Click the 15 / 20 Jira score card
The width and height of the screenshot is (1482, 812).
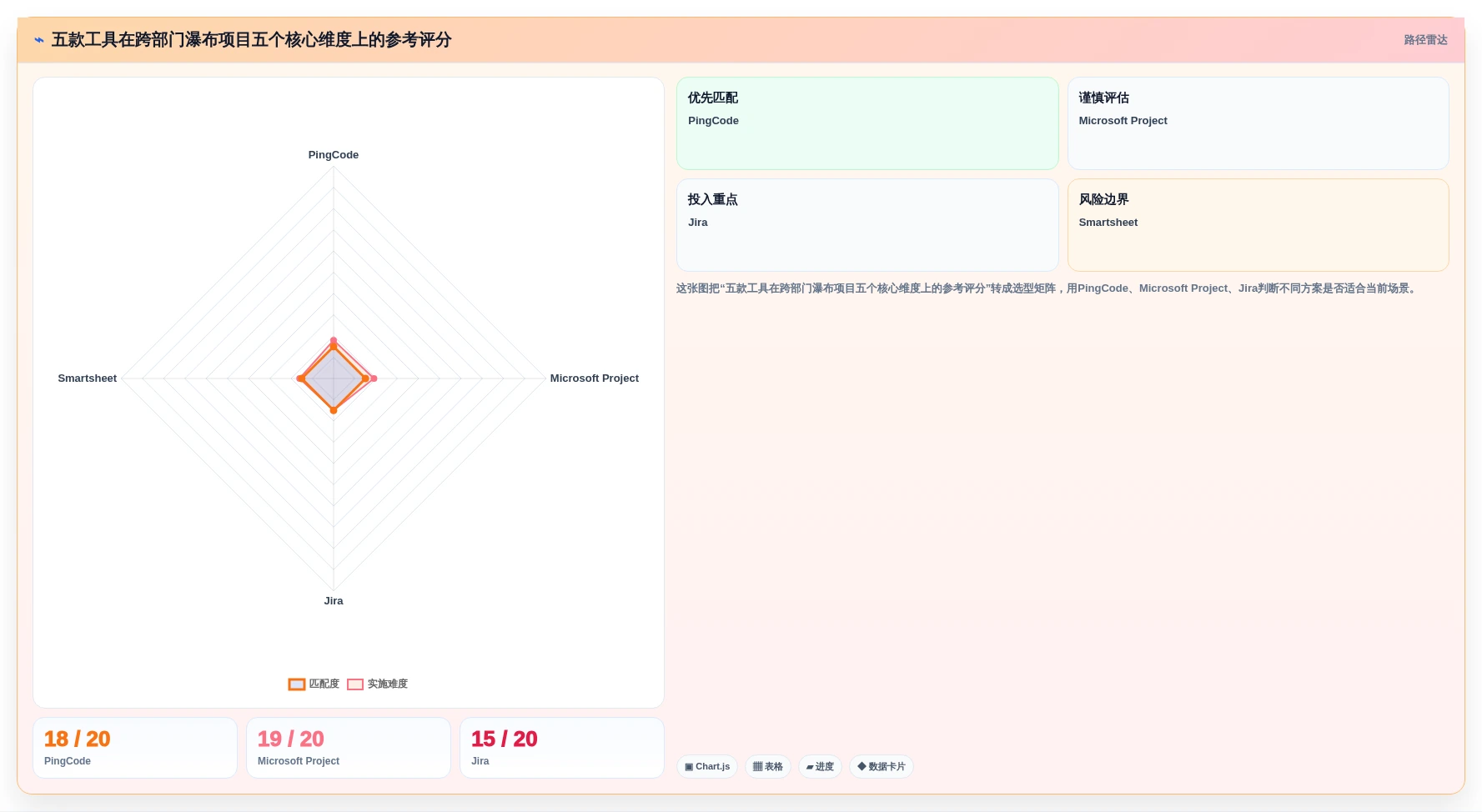pyautogui.click(x=562, y=748)
